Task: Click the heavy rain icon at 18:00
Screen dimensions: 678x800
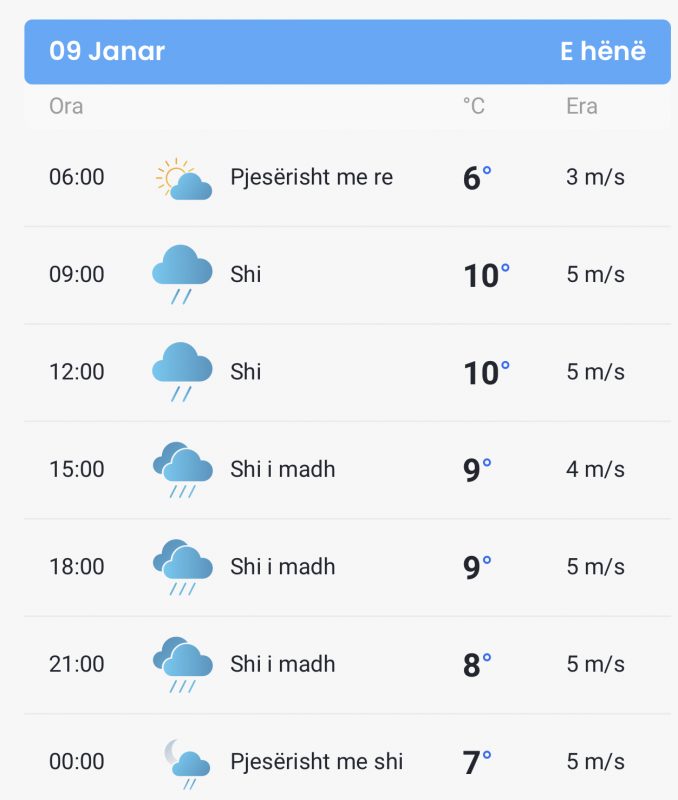Action: (x=183, y=567)
